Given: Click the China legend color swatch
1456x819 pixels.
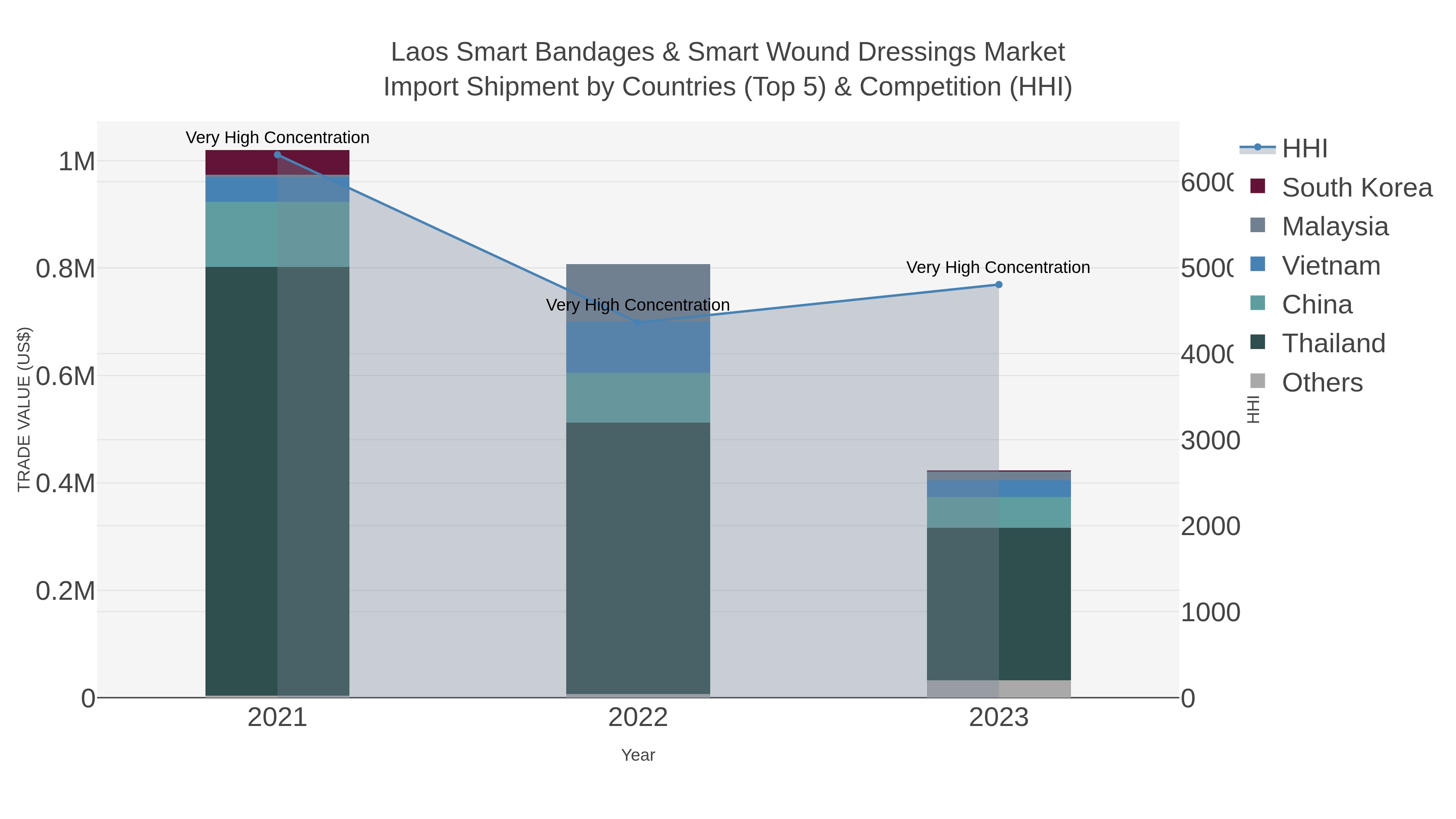Looking at the screenshot, I should pyautogui.click(x=1257, y=303).
